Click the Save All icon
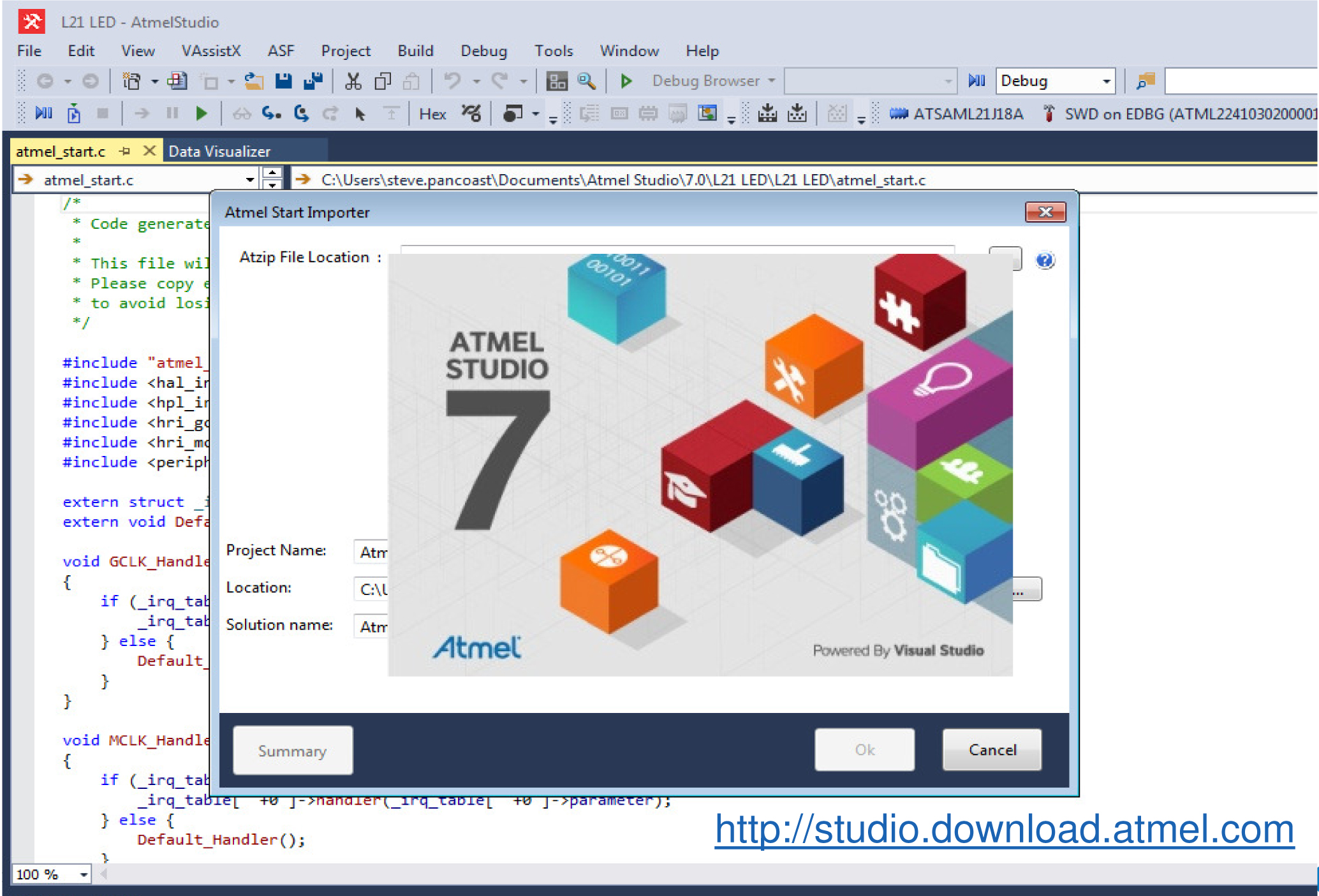The height and width of the screenshot is (896, 1319). 313,81
